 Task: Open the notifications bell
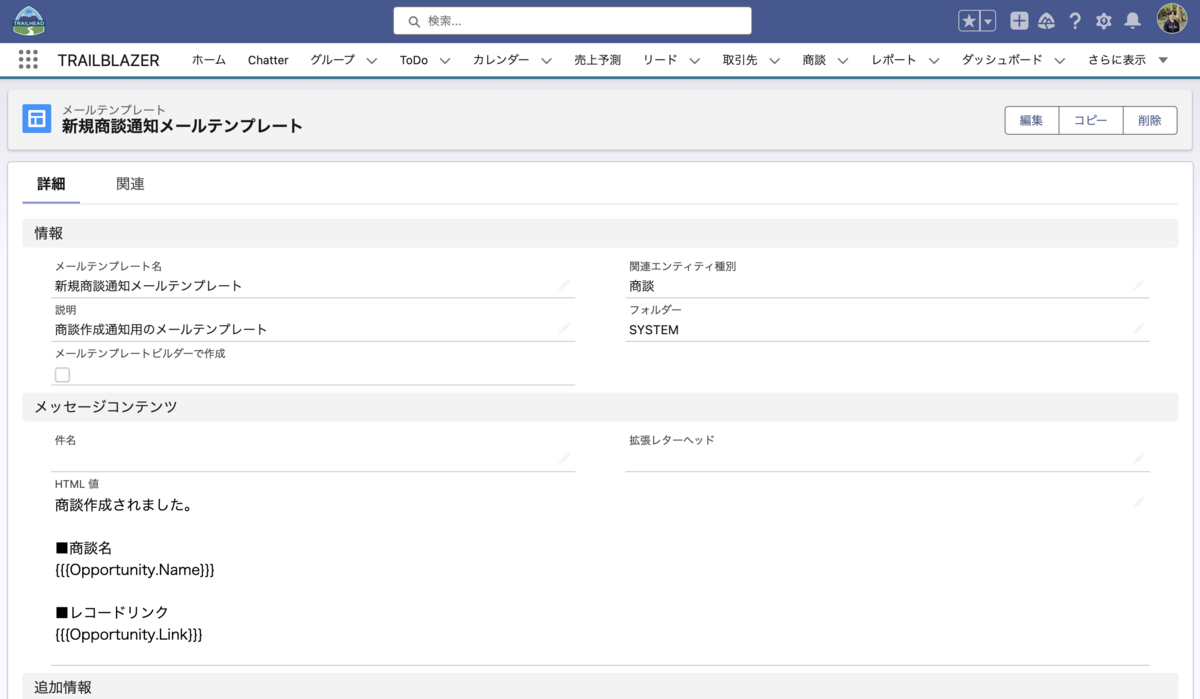pos(1132,21)
